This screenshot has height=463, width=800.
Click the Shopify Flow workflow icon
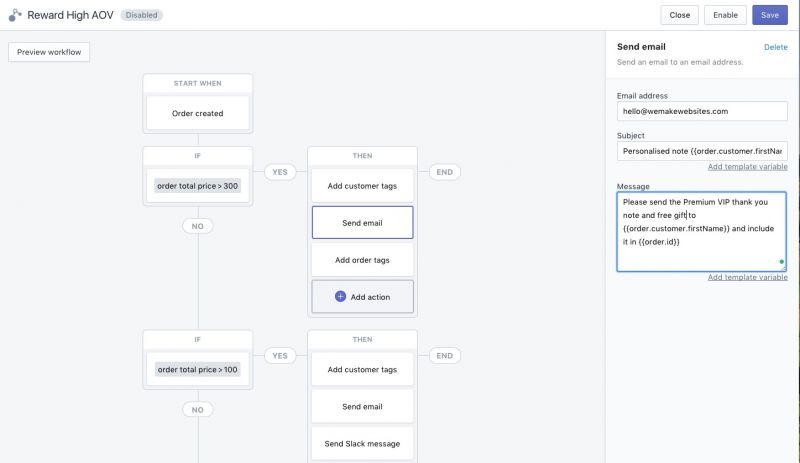point(15,15)
